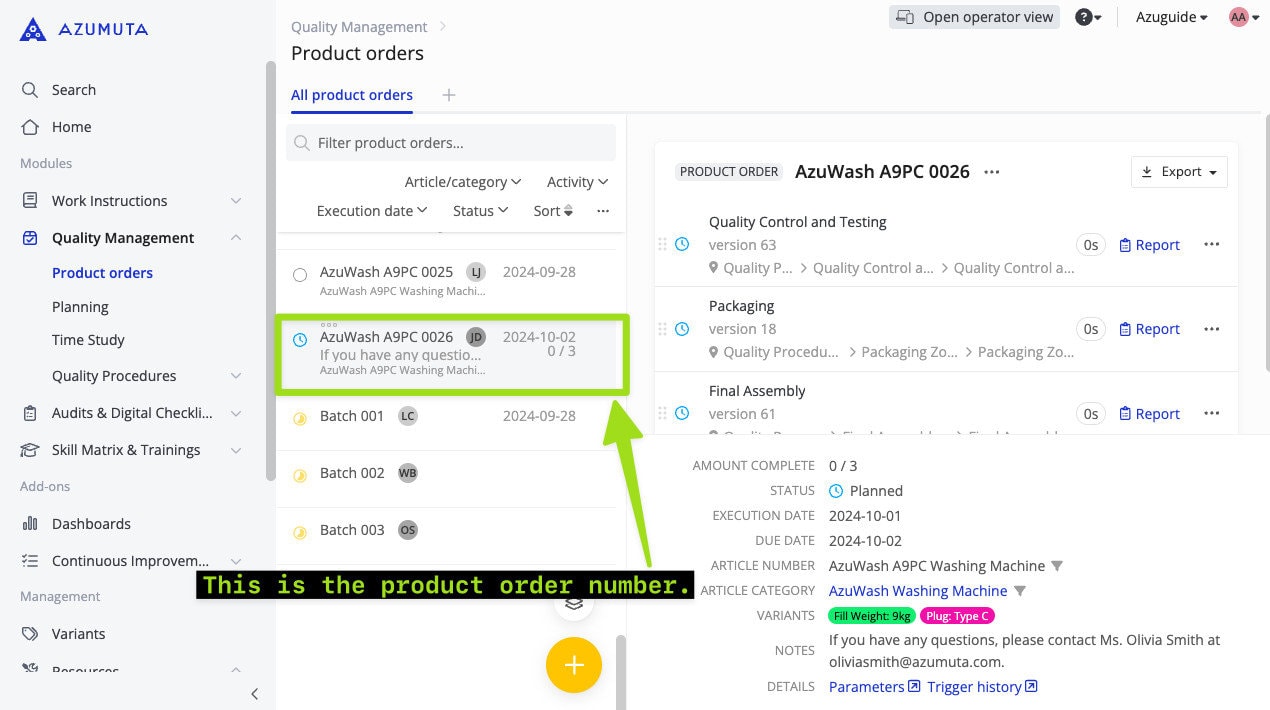The image size is (1270, 710).
Task: Open the Search sidebar icon
Action: coord(31,89)
